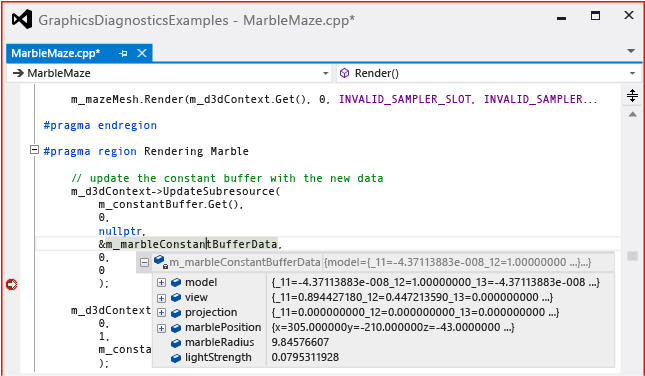Image resolution: width=645 pixels, height=376 pixels.
Task: Expand the projection member
Action: [x=162, y=313]
